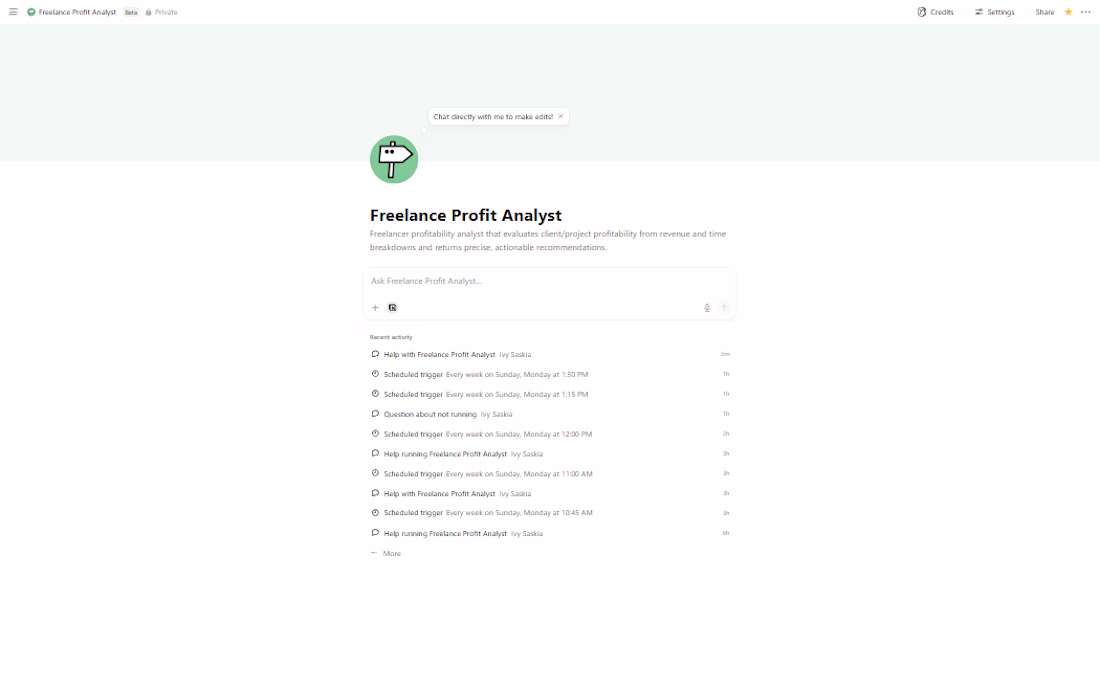Click the Share button

[x=1045, y=12]
